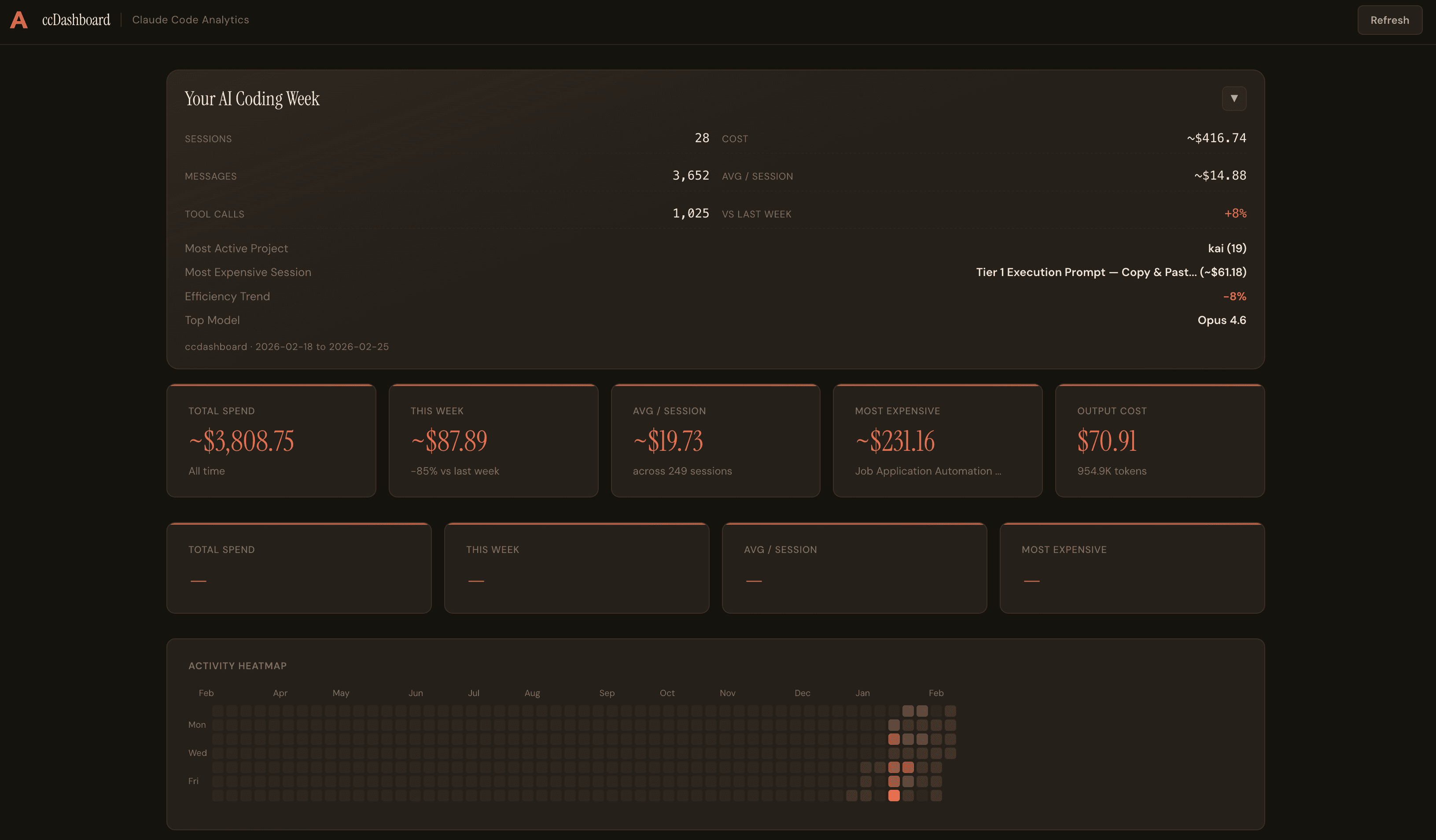Click the Most Expensive ~$231.16 amount
The height and width of the screenshot is (840, 1436).
click(895, 441)
